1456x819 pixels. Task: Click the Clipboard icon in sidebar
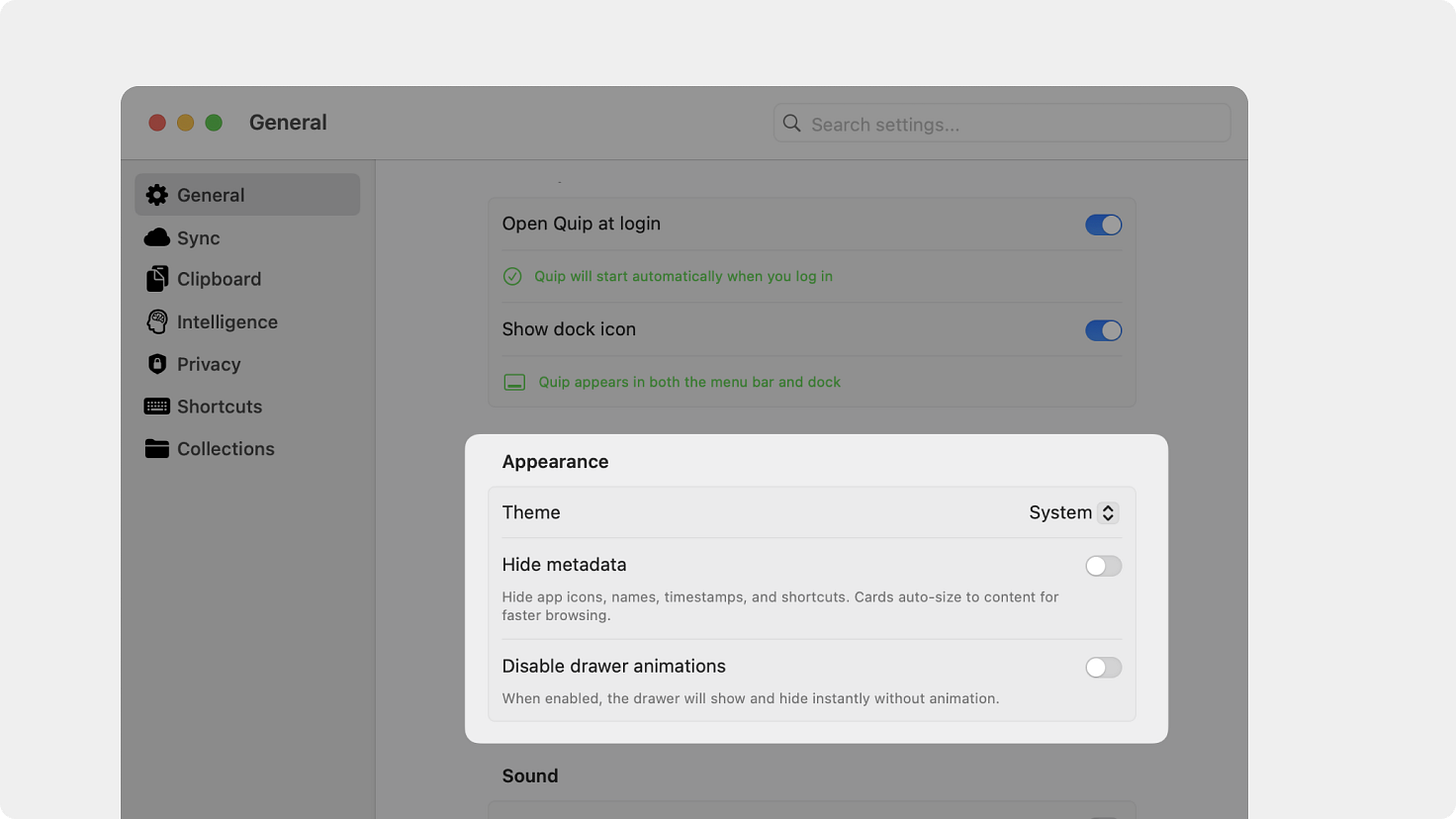pyautogui.click(x=157, y=279)
